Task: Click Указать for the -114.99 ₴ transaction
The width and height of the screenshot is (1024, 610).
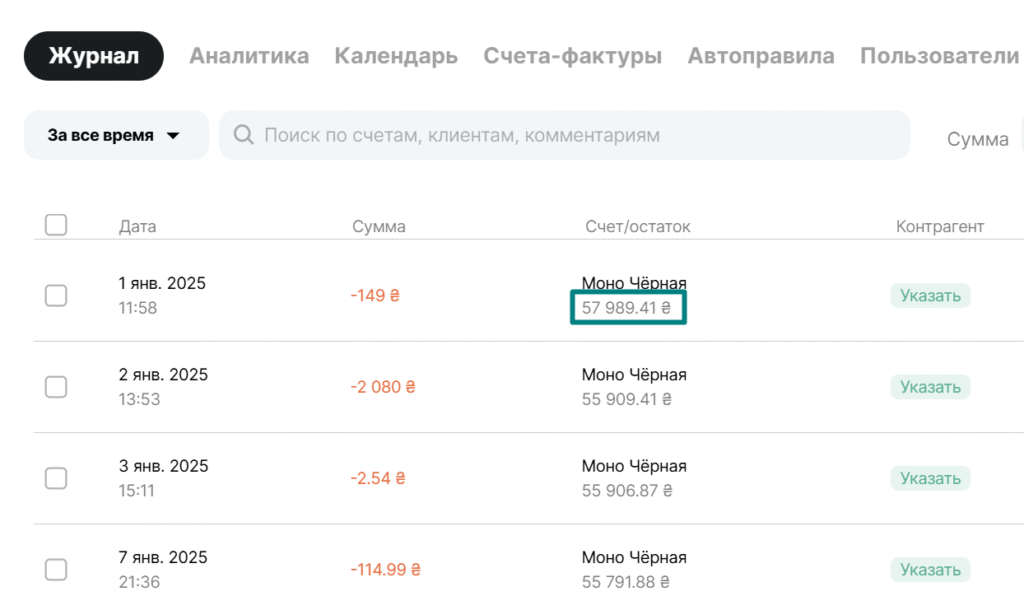Action: [930, 570]
